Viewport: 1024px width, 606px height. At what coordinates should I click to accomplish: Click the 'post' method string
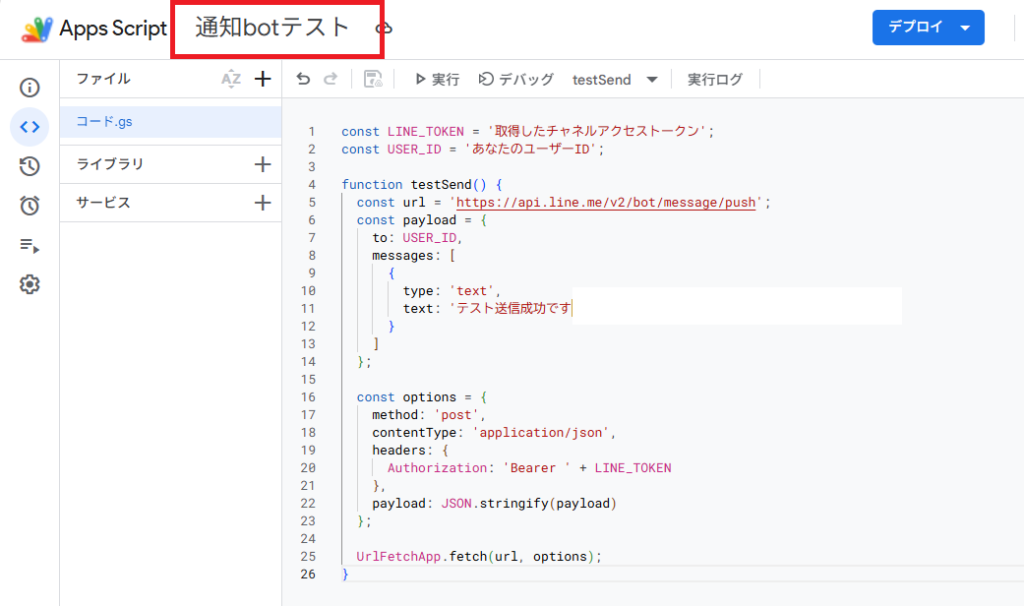point(456,415)
